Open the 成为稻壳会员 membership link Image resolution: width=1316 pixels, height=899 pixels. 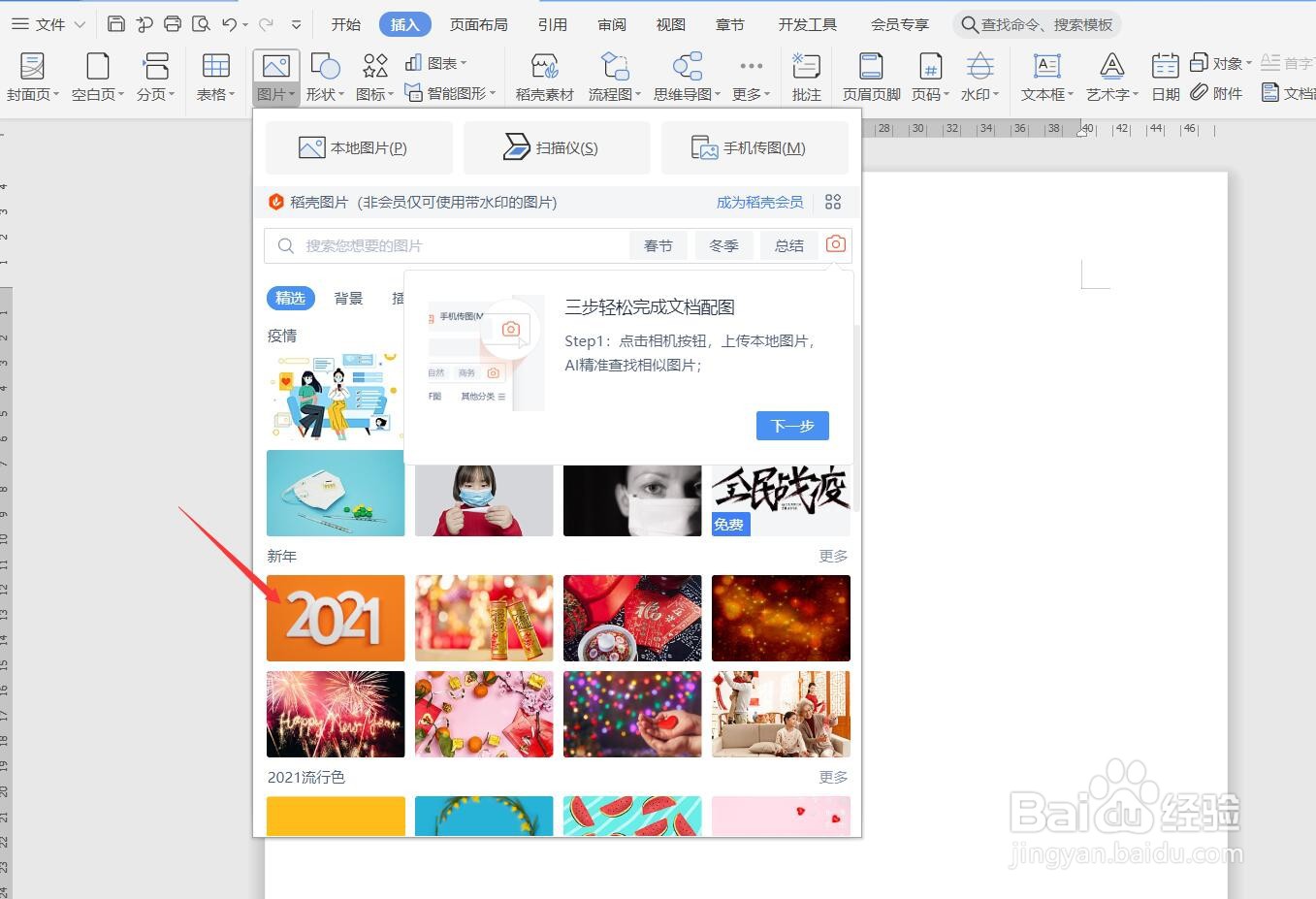[759, 202]
